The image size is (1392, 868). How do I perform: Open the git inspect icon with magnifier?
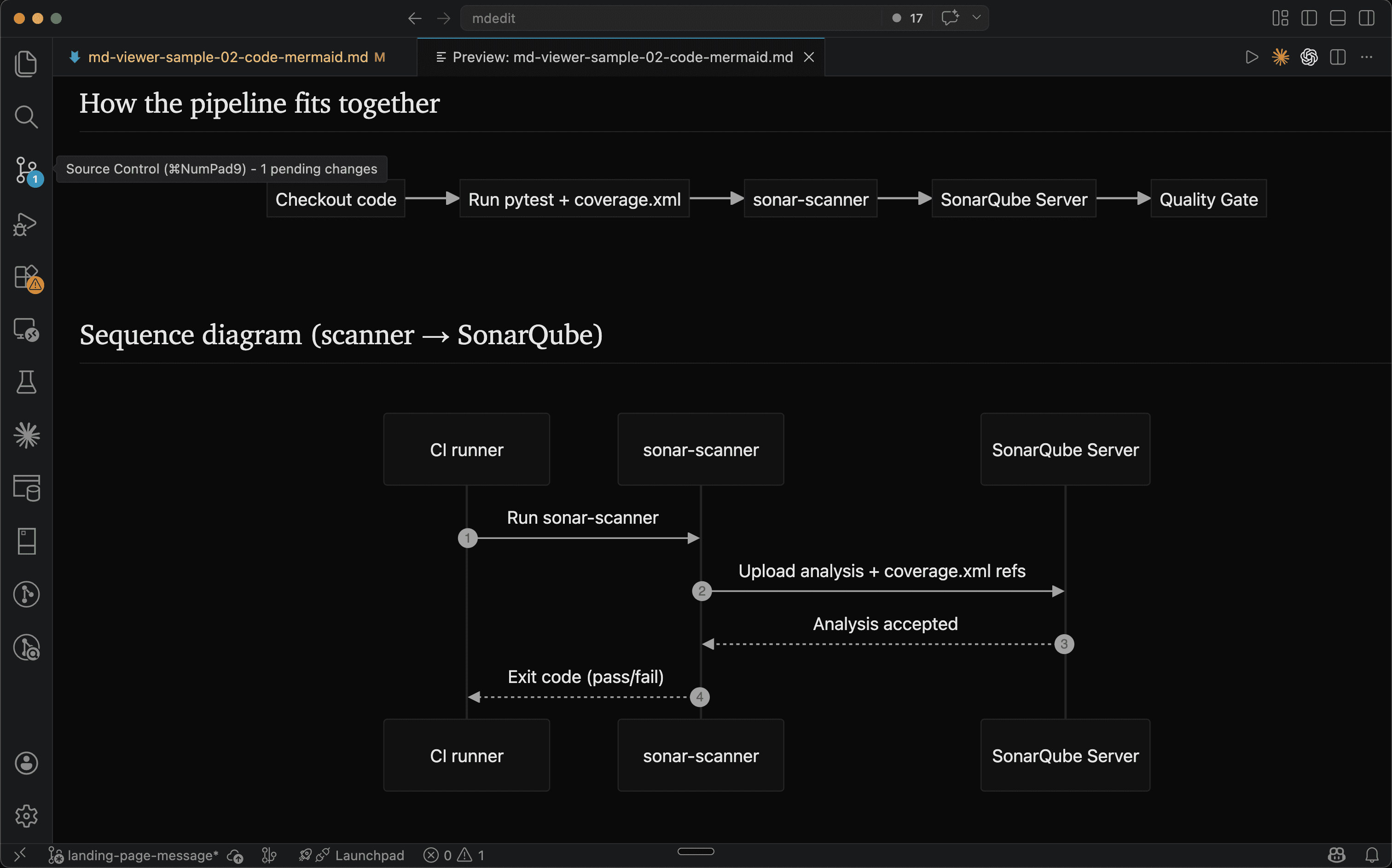pyautogui.click(x=26, y=647)
